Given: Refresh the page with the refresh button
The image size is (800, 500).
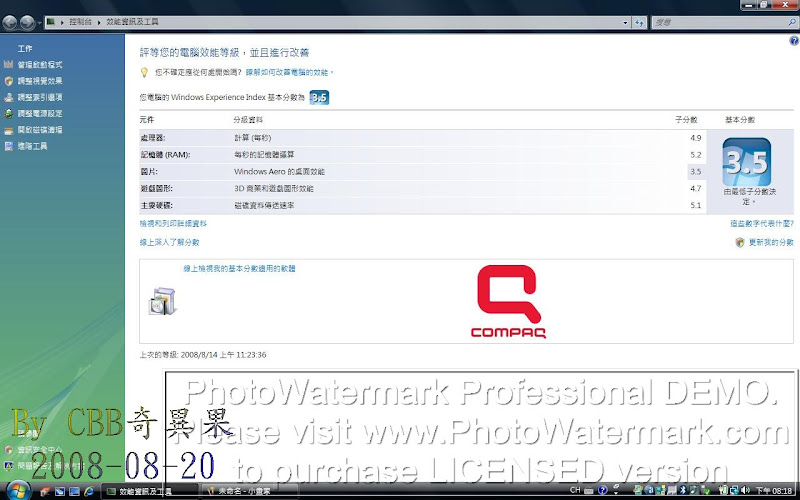Looking at the screenshot, I should (639, 22).
